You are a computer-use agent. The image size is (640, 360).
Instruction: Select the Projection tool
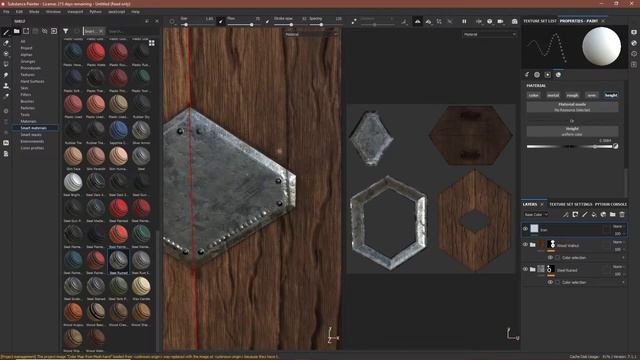[6, 53]
